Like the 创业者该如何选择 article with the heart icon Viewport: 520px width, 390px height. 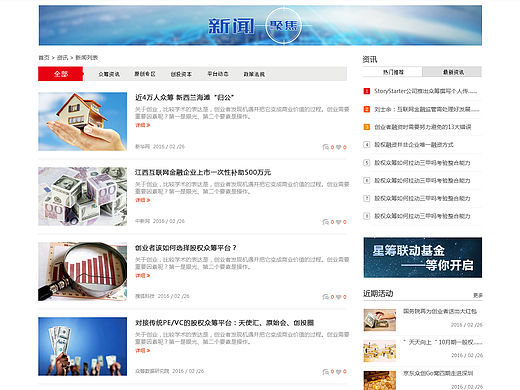pyautogui.click(x=338, y=297)
